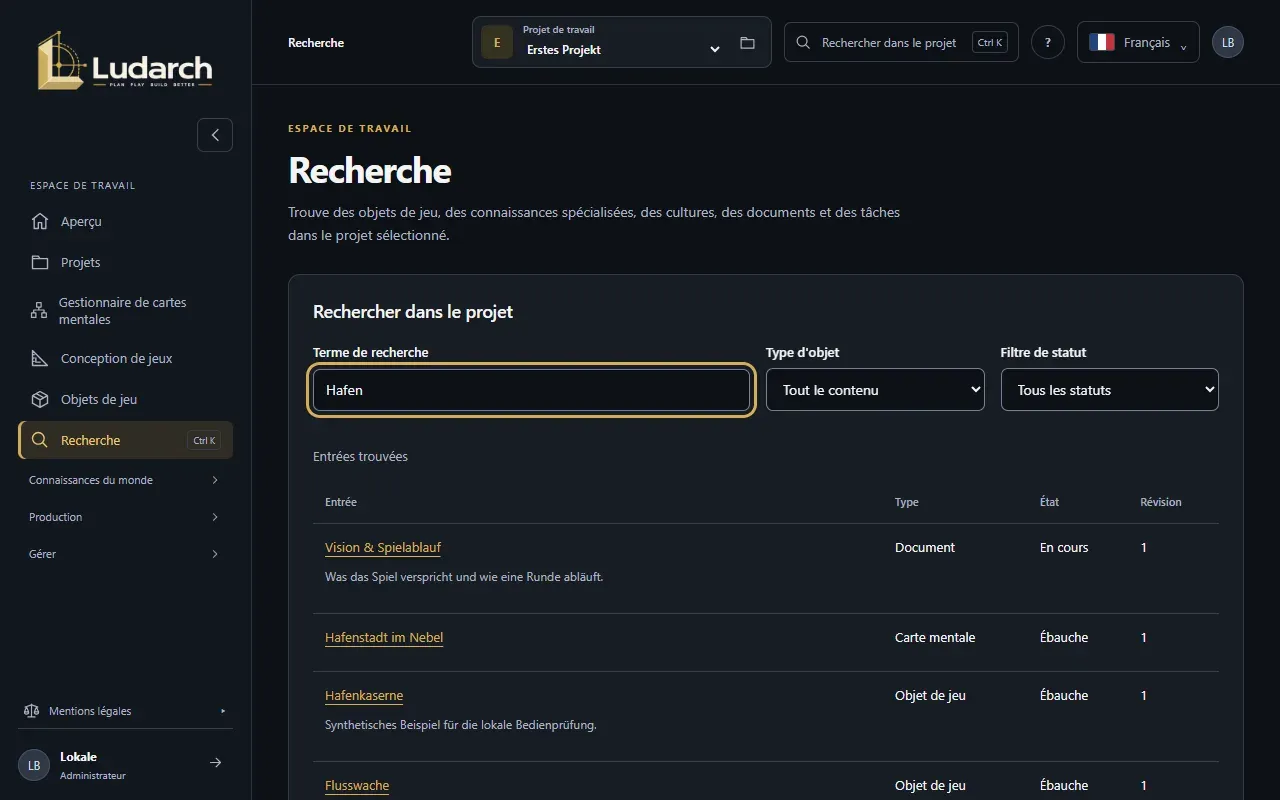Click the Projets folder icon in the sidebar

(x=40, y=262)
